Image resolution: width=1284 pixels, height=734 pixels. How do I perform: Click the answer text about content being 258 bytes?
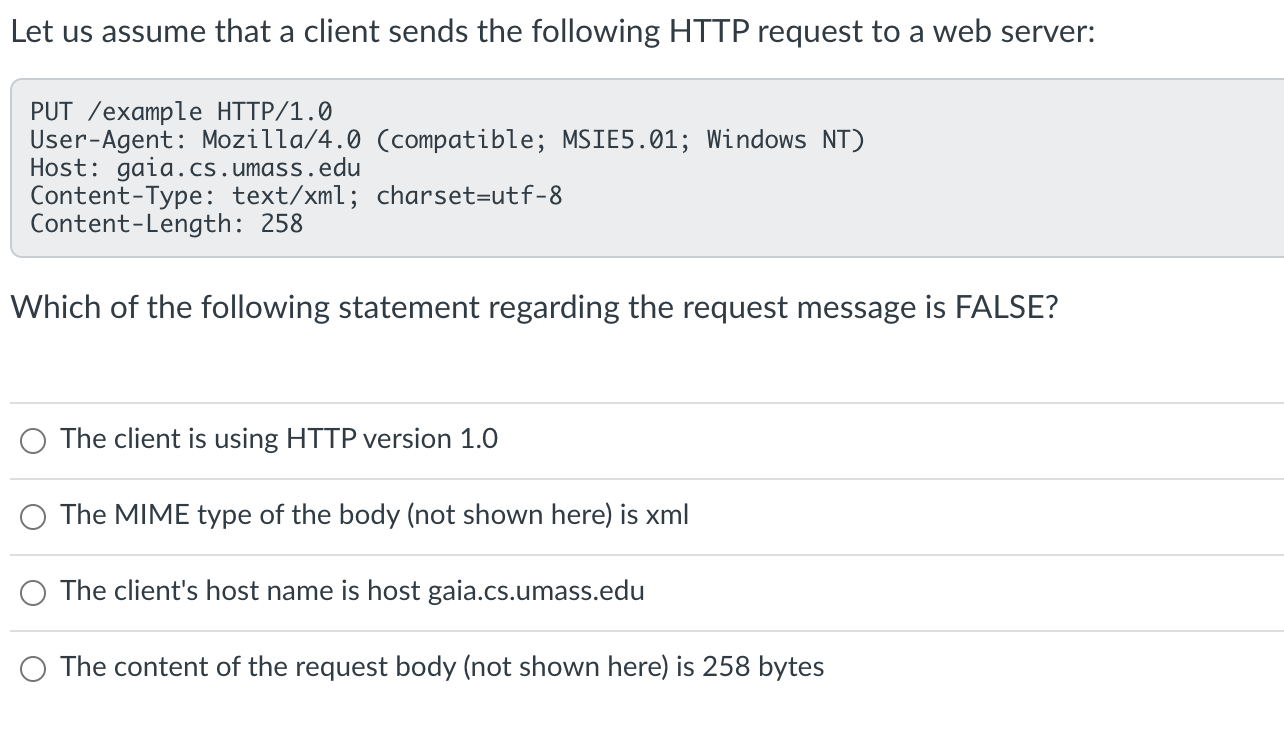coord(442,667)
